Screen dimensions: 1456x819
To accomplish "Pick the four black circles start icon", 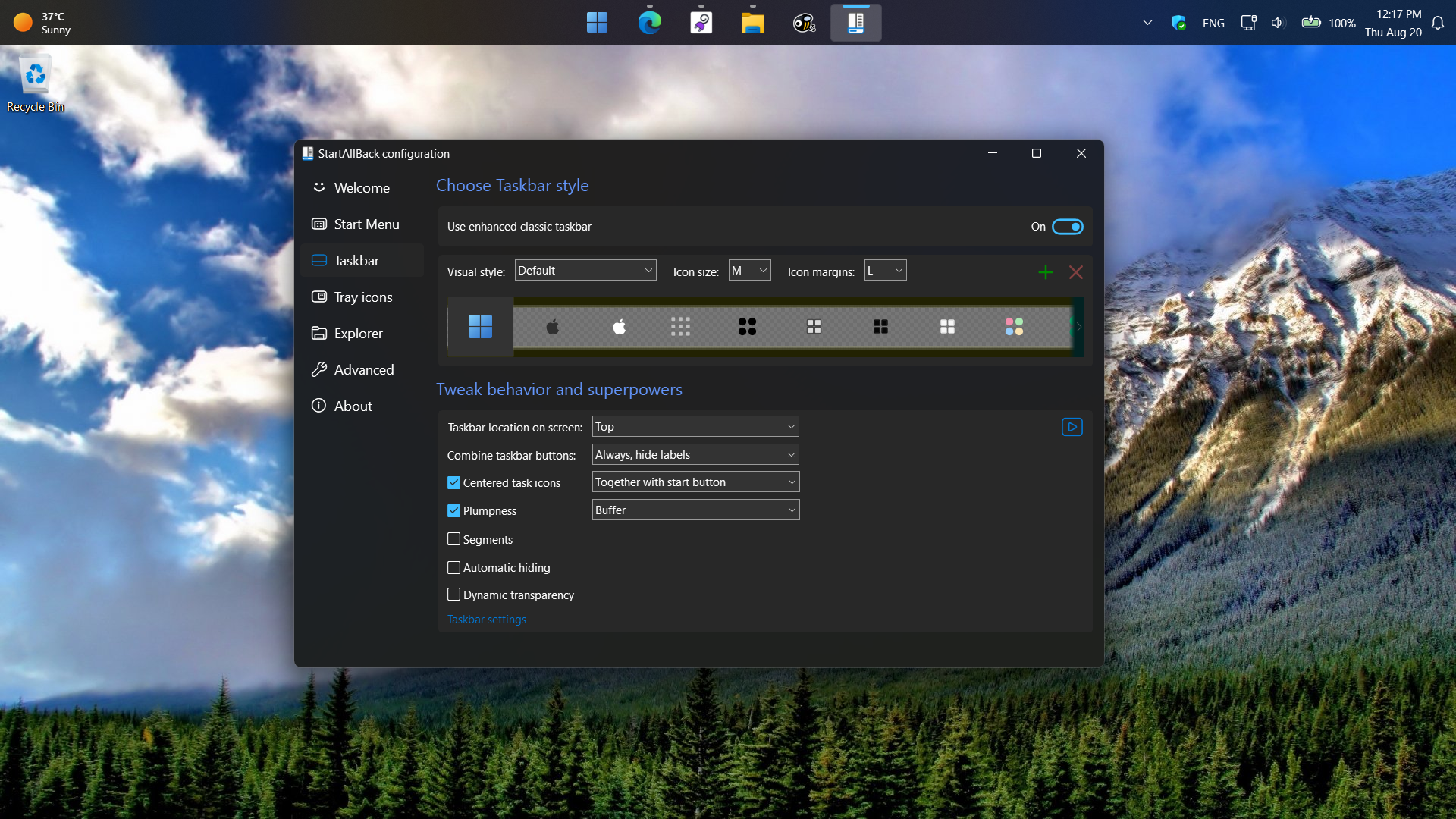I will point(747,327).
